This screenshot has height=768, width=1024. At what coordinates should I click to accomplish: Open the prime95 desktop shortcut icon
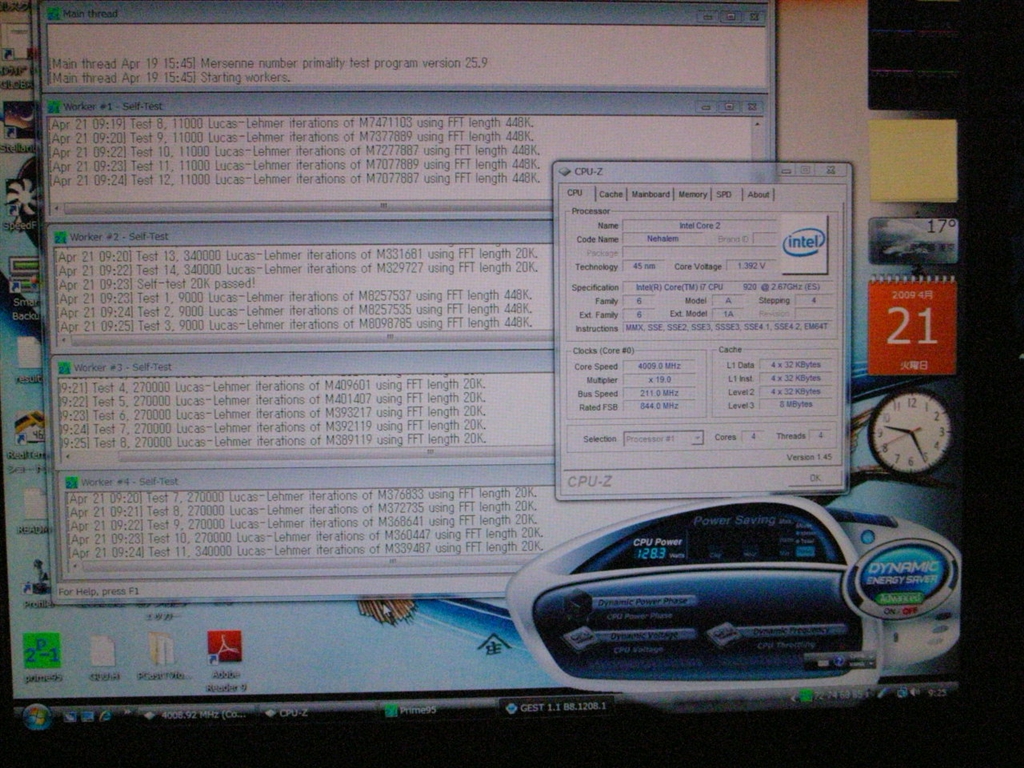point(42,650)
